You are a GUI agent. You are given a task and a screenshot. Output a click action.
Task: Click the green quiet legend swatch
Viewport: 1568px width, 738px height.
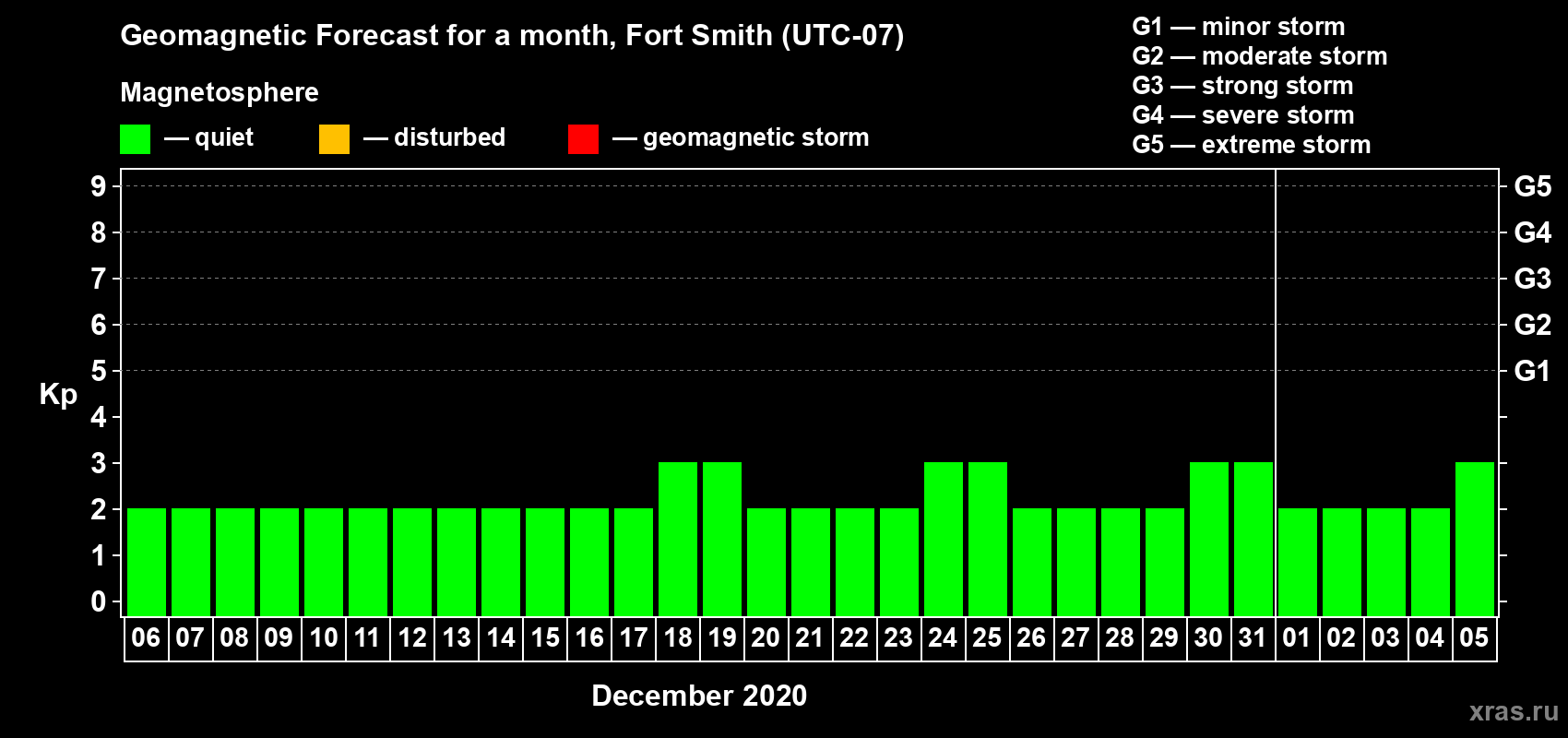tap(135, 139)
